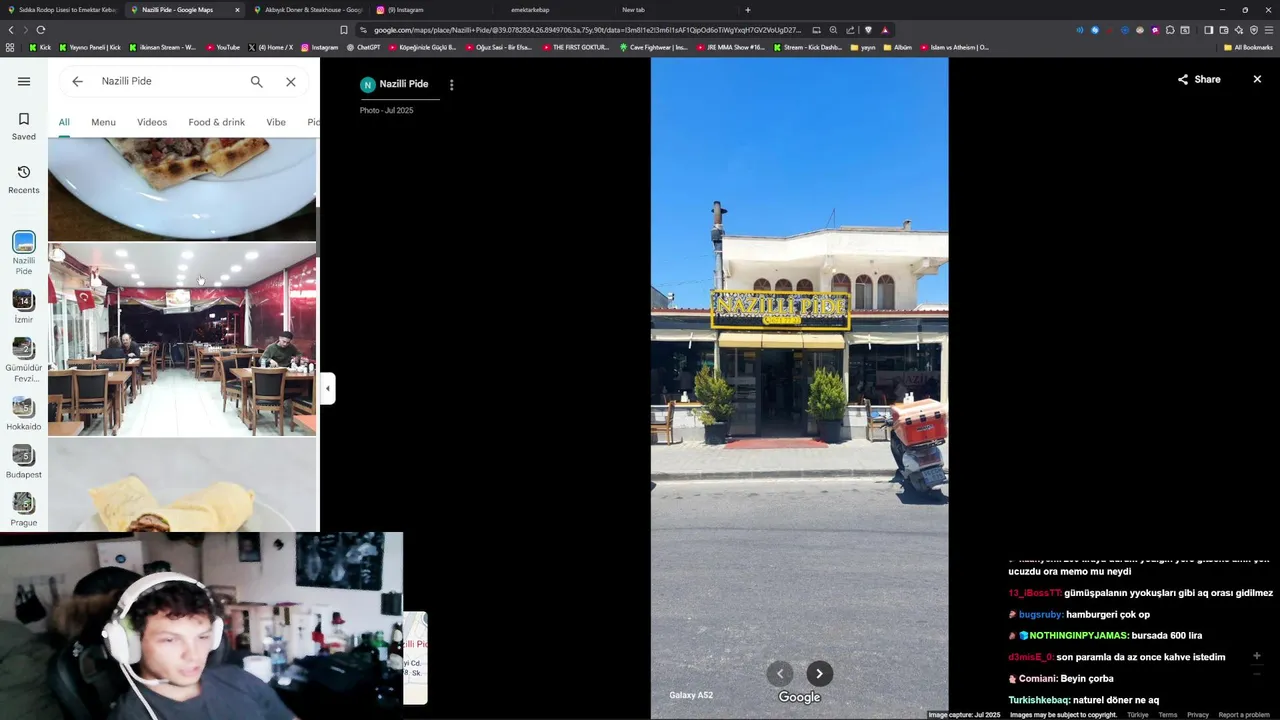Open a new browser tab with plus
1280x720 pixels.
747,10
